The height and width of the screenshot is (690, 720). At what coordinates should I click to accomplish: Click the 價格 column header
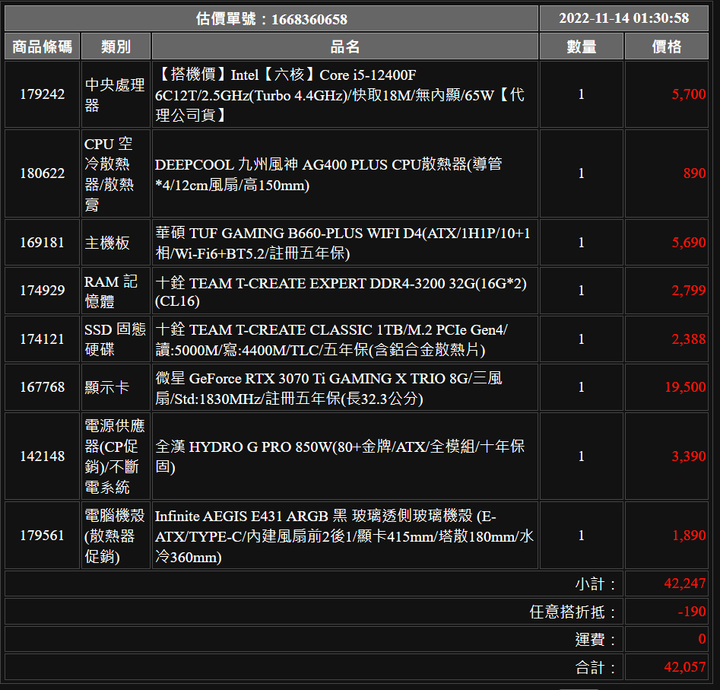tap(667, 46)
